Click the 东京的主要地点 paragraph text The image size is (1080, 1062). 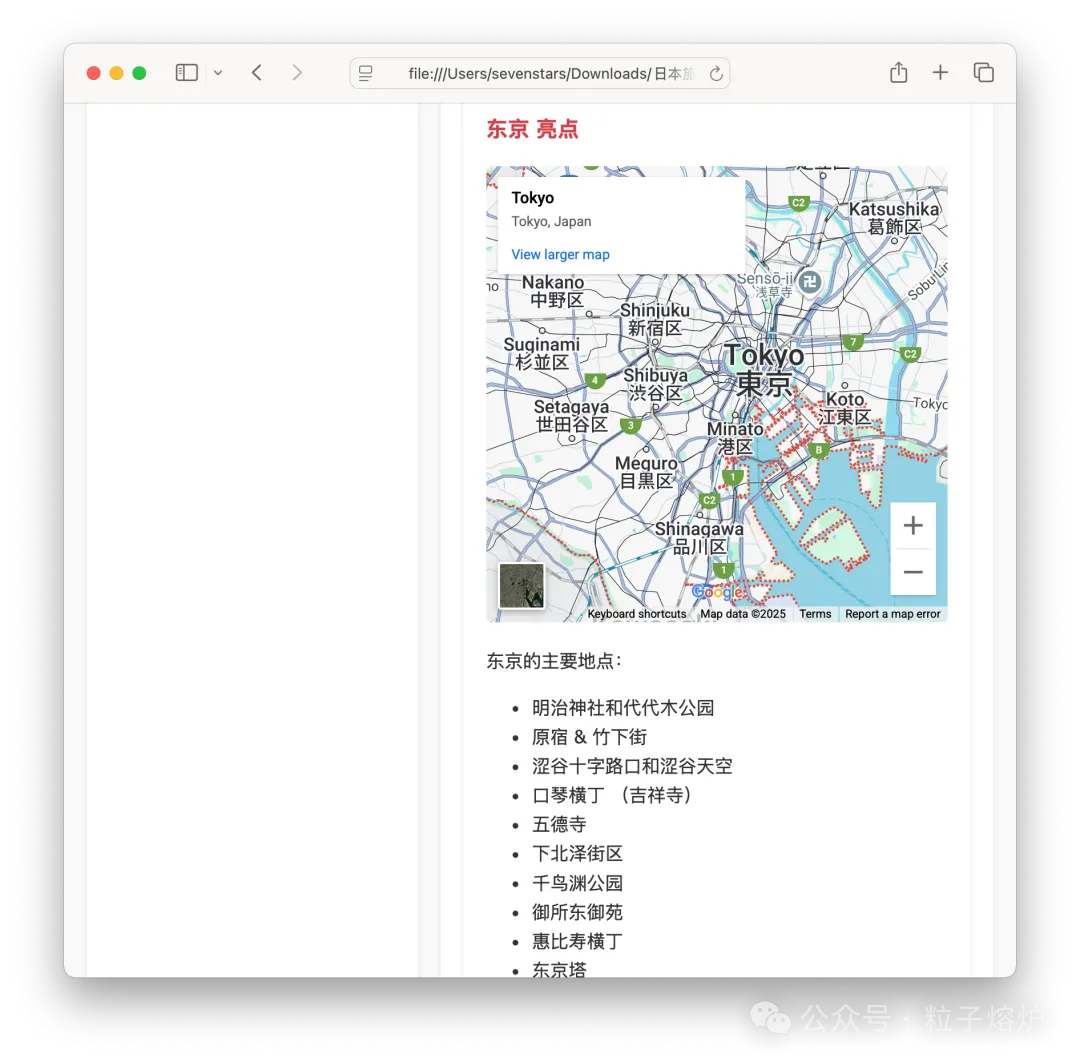coord(554,661)
